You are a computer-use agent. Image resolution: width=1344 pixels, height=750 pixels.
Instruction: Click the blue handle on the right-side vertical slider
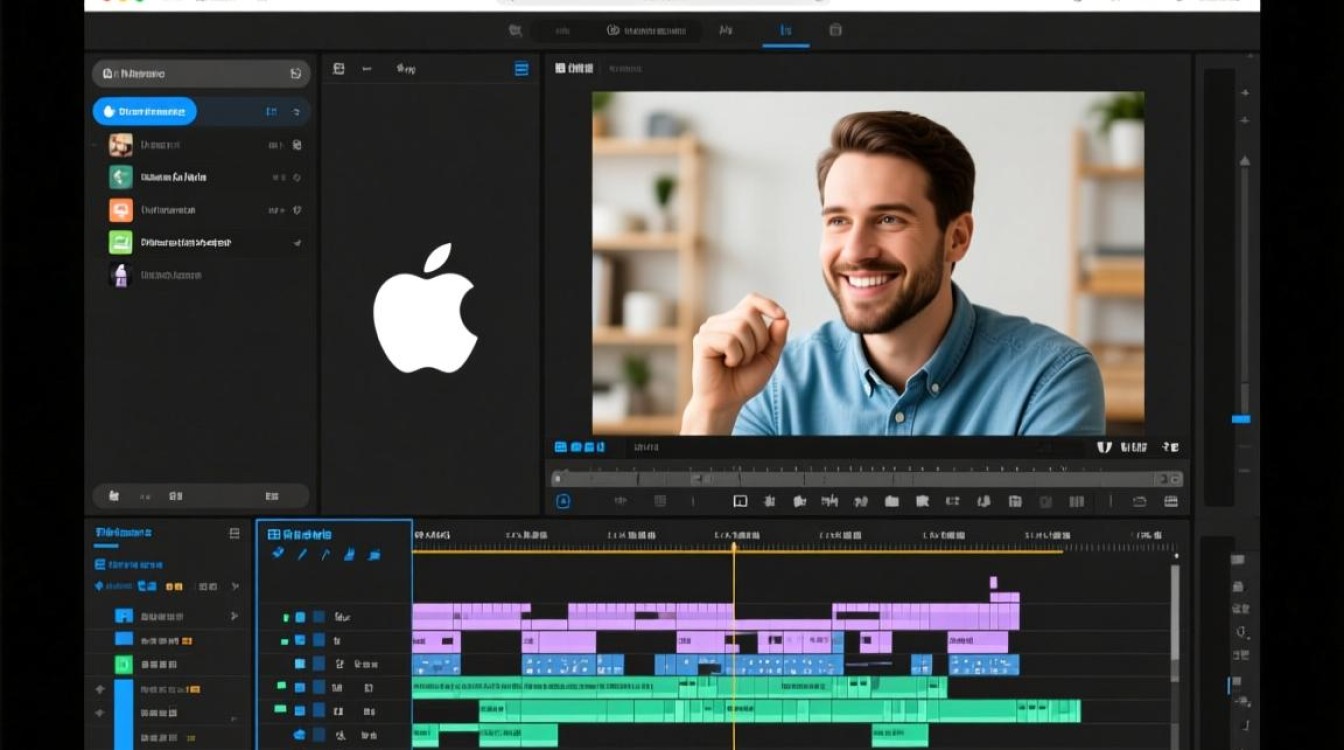1241,419
